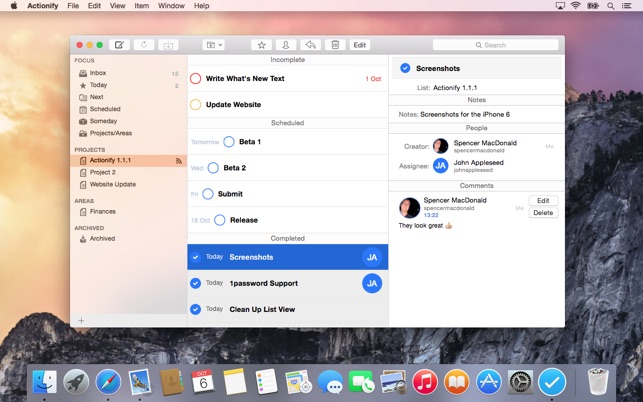Open the move-to-list dropdown in the toolbar

[x=214, y=45]
